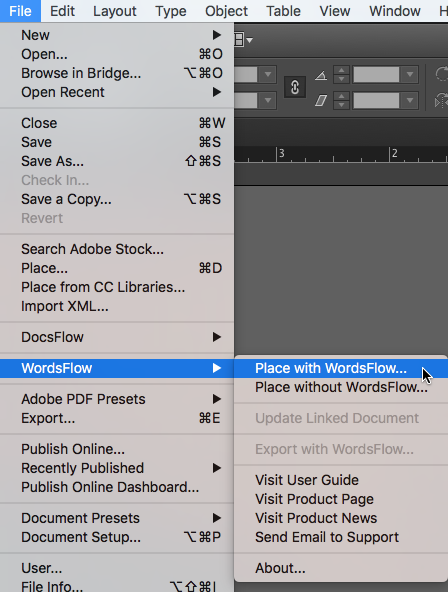Click Save in File menu
448x592 pixels.
[x=117, y=142]
